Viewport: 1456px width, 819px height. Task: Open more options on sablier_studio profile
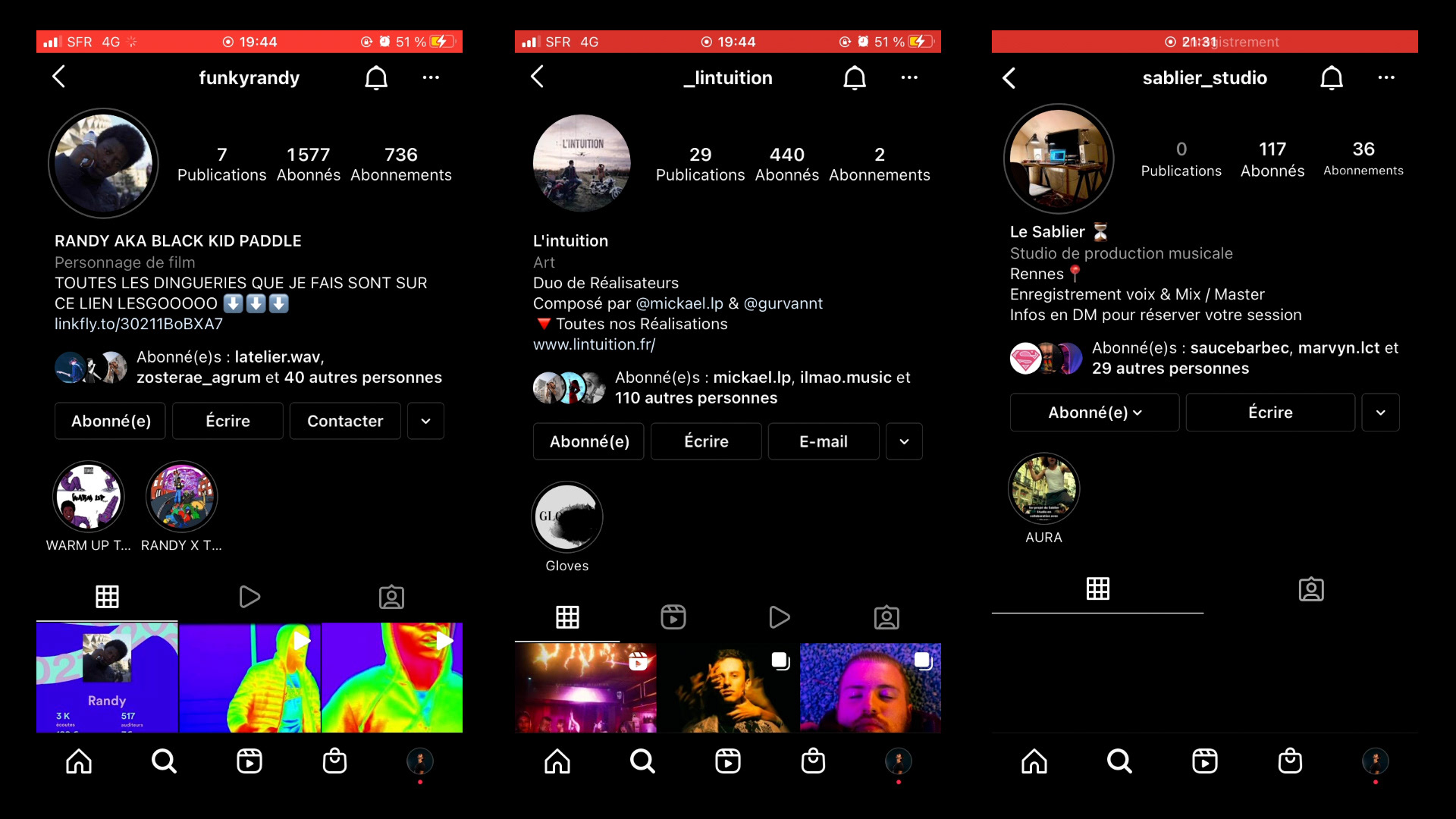point(1386,77)
